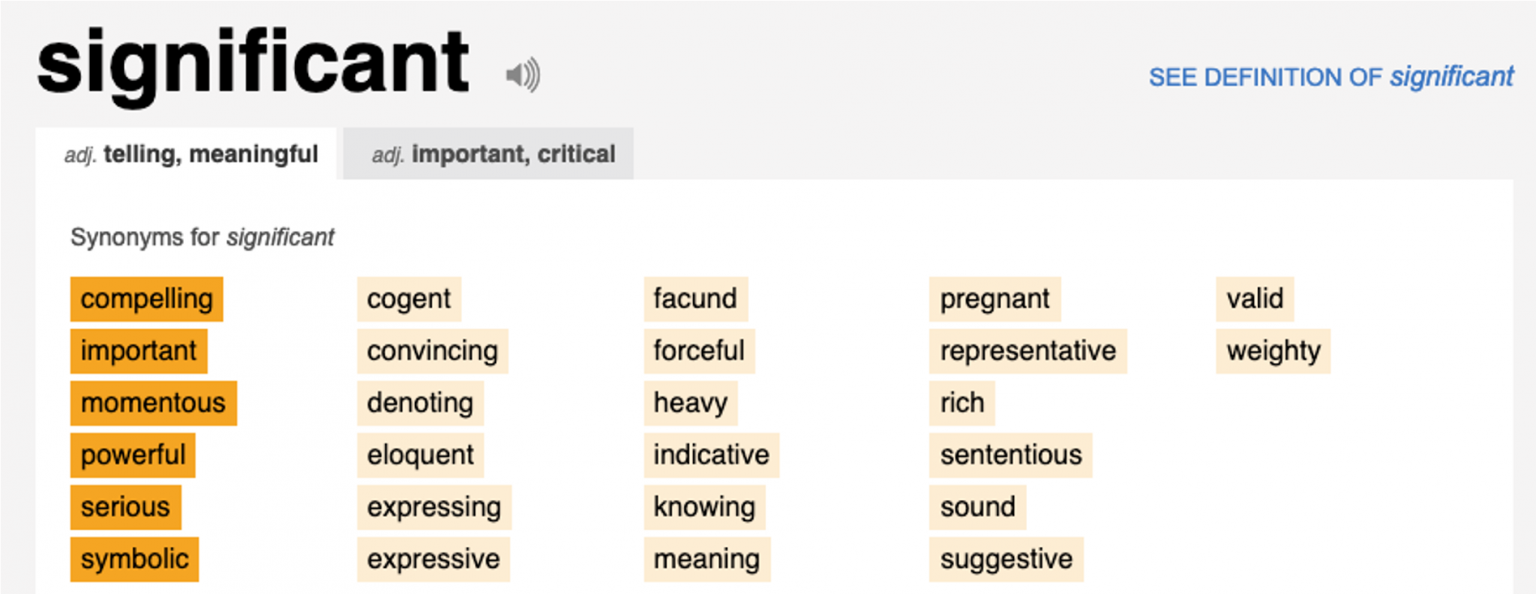Click the 'symbolic' synonym
The width and height of the screenshot is (1536, 594).
134,559
